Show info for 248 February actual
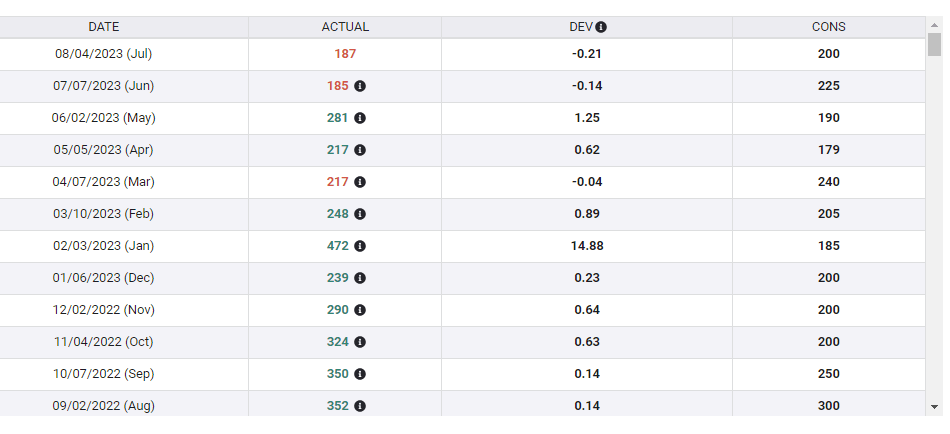The width and height of the screenshot is (950, 434). tap(360, 214)
